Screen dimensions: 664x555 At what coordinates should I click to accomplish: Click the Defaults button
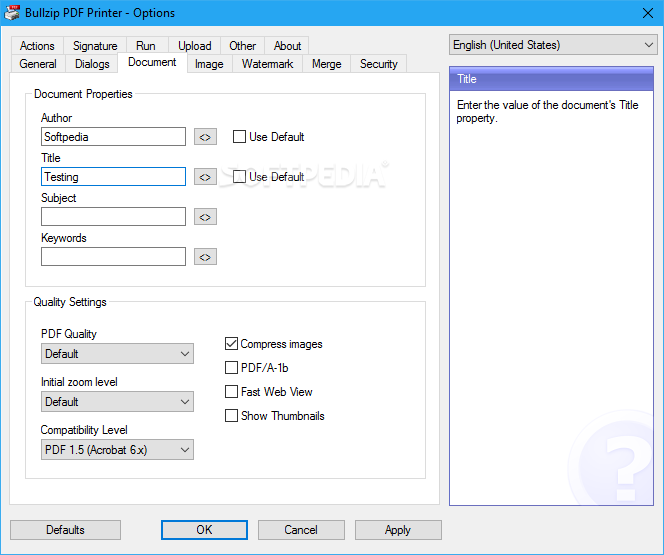(x=65, y=530)
